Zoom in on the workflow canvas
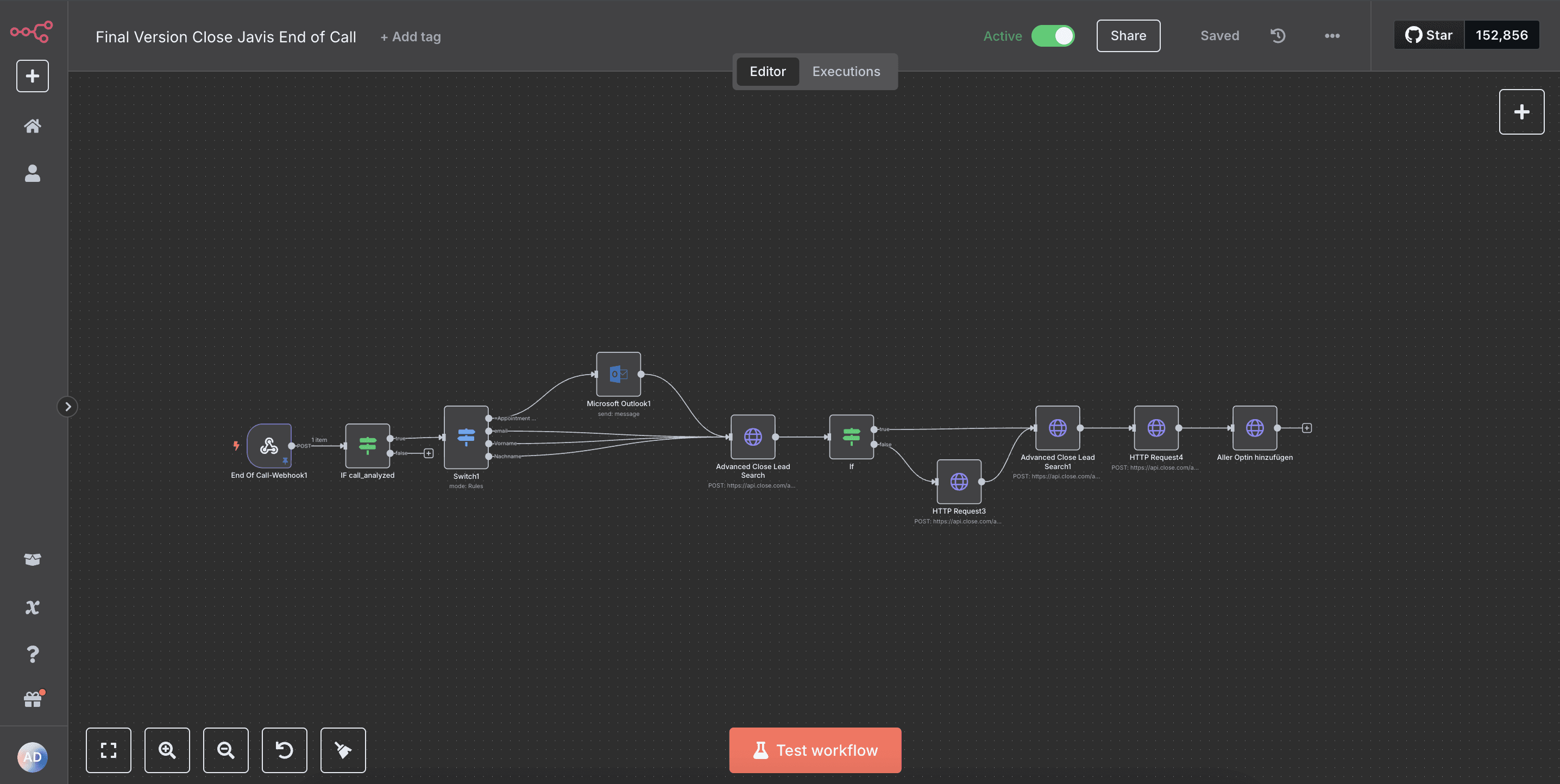Image resolution: width=1560 pixels, height=784 pixels. point(167,750)
